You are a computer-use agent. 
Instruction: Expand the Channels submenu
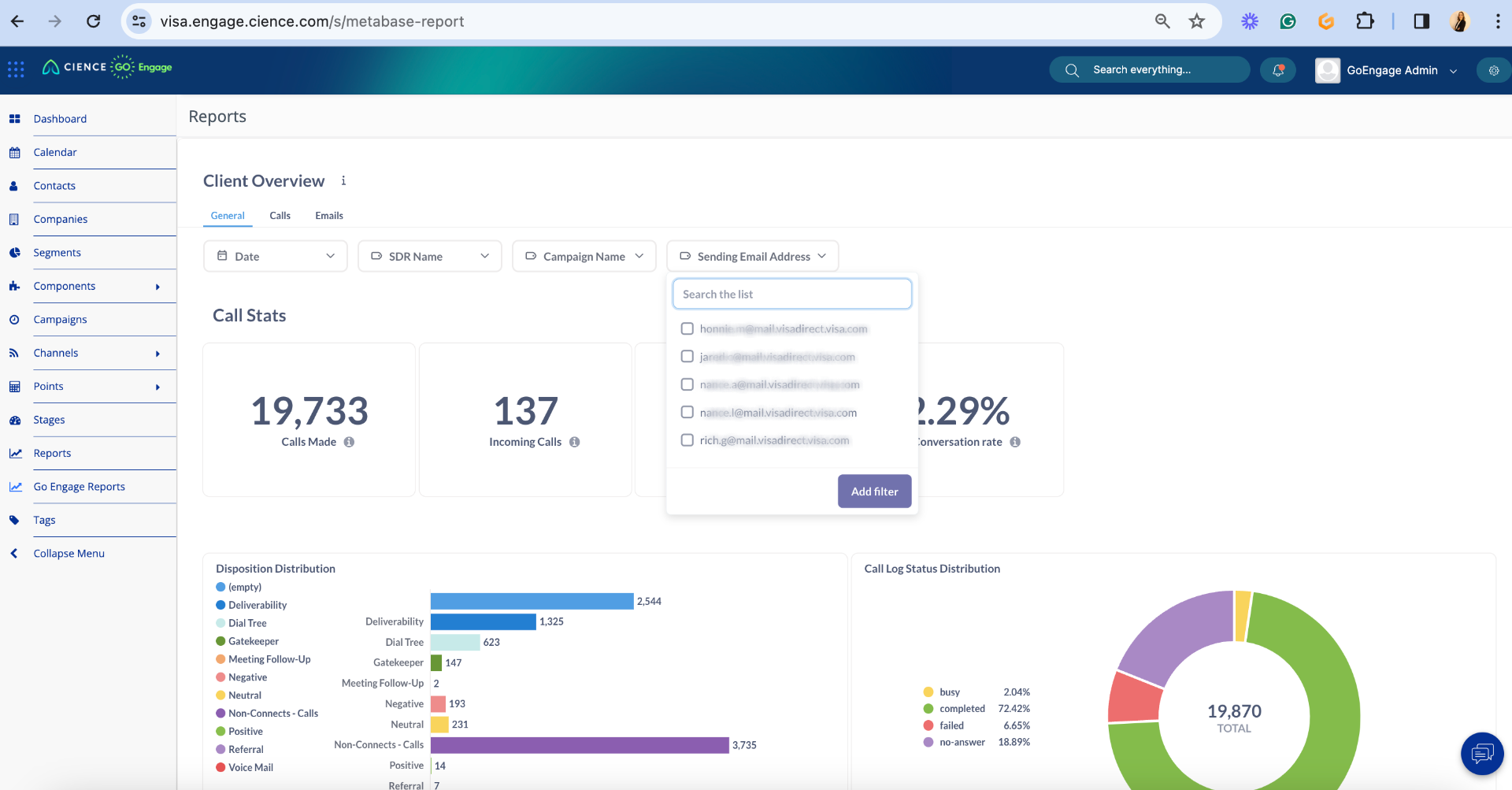(x=157, y=354)
